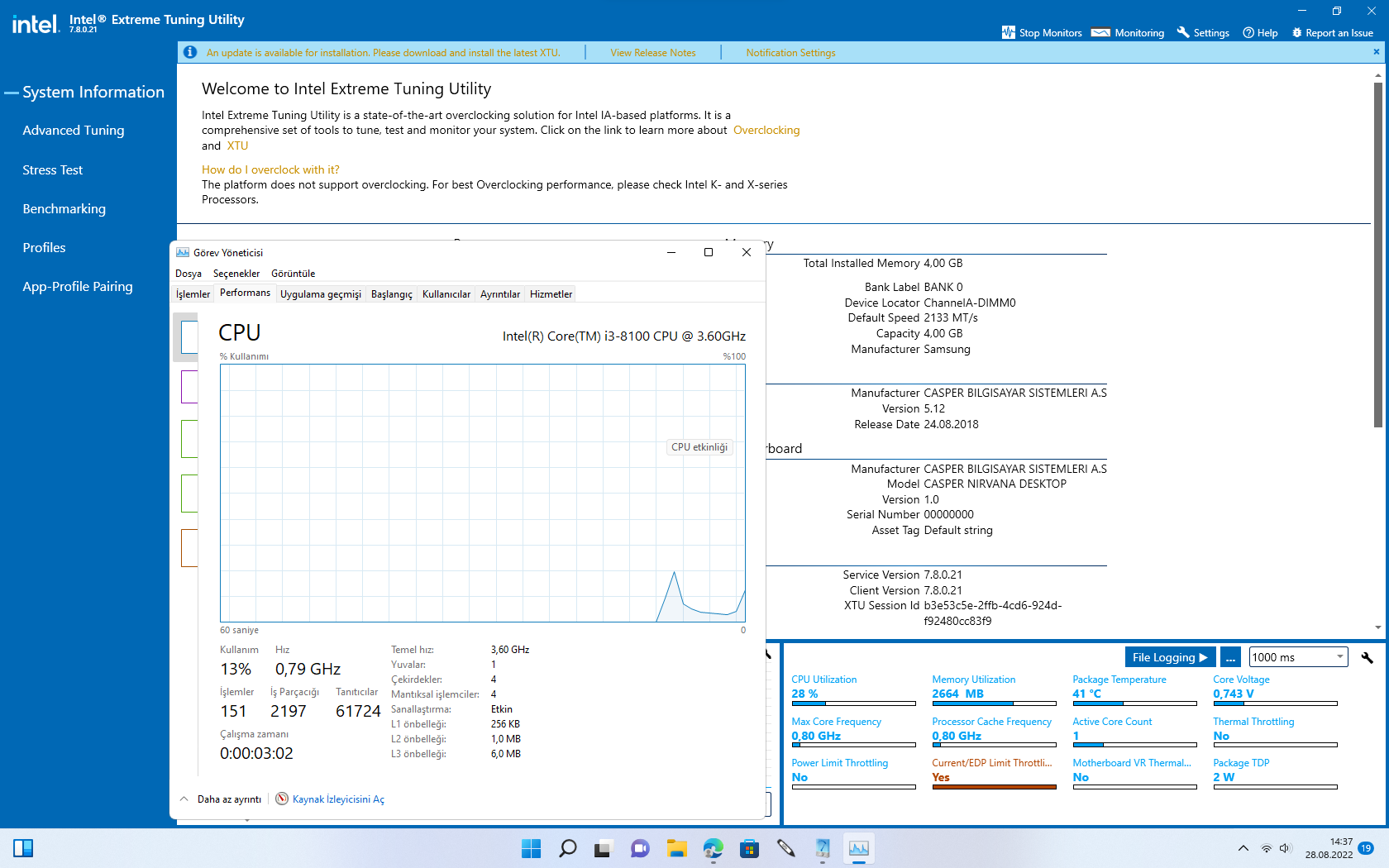Open Notification Settings link
The image size is (1389, 868).
click(x=791, y=53)
